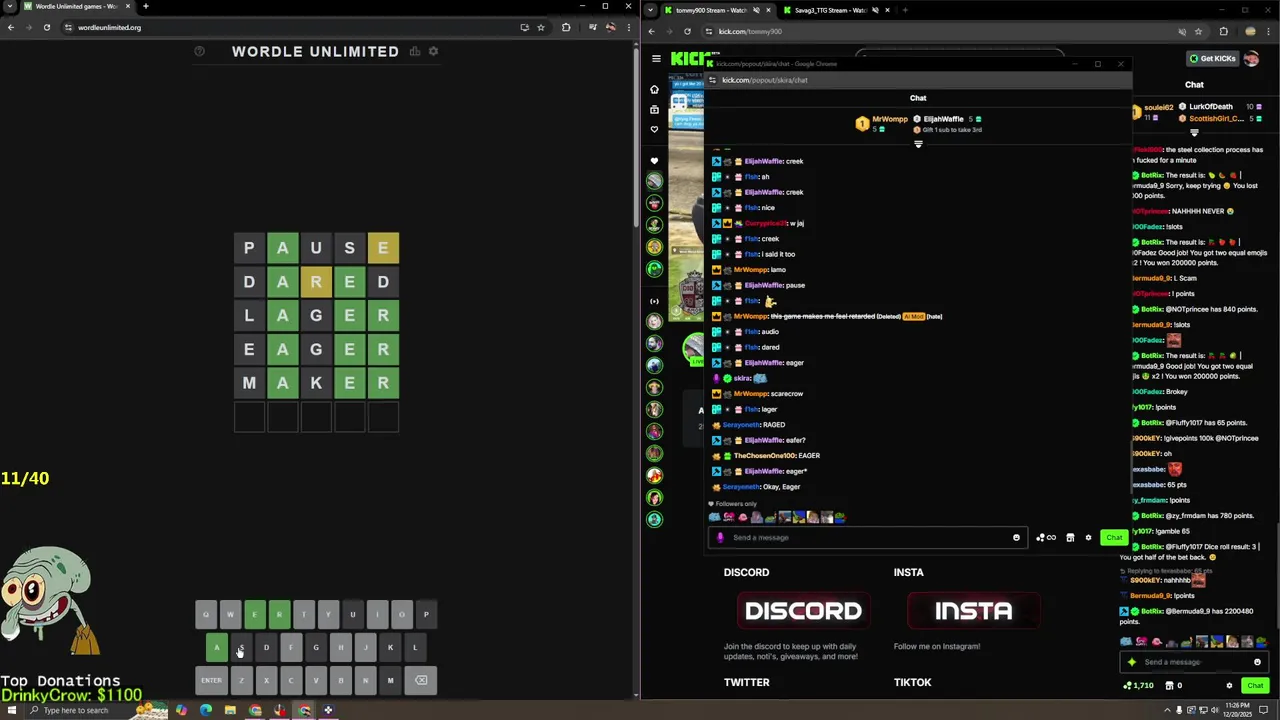Screen dimensions: 1280x720
Task: Click green Chat send button in popout
Action: (1114, 537)
